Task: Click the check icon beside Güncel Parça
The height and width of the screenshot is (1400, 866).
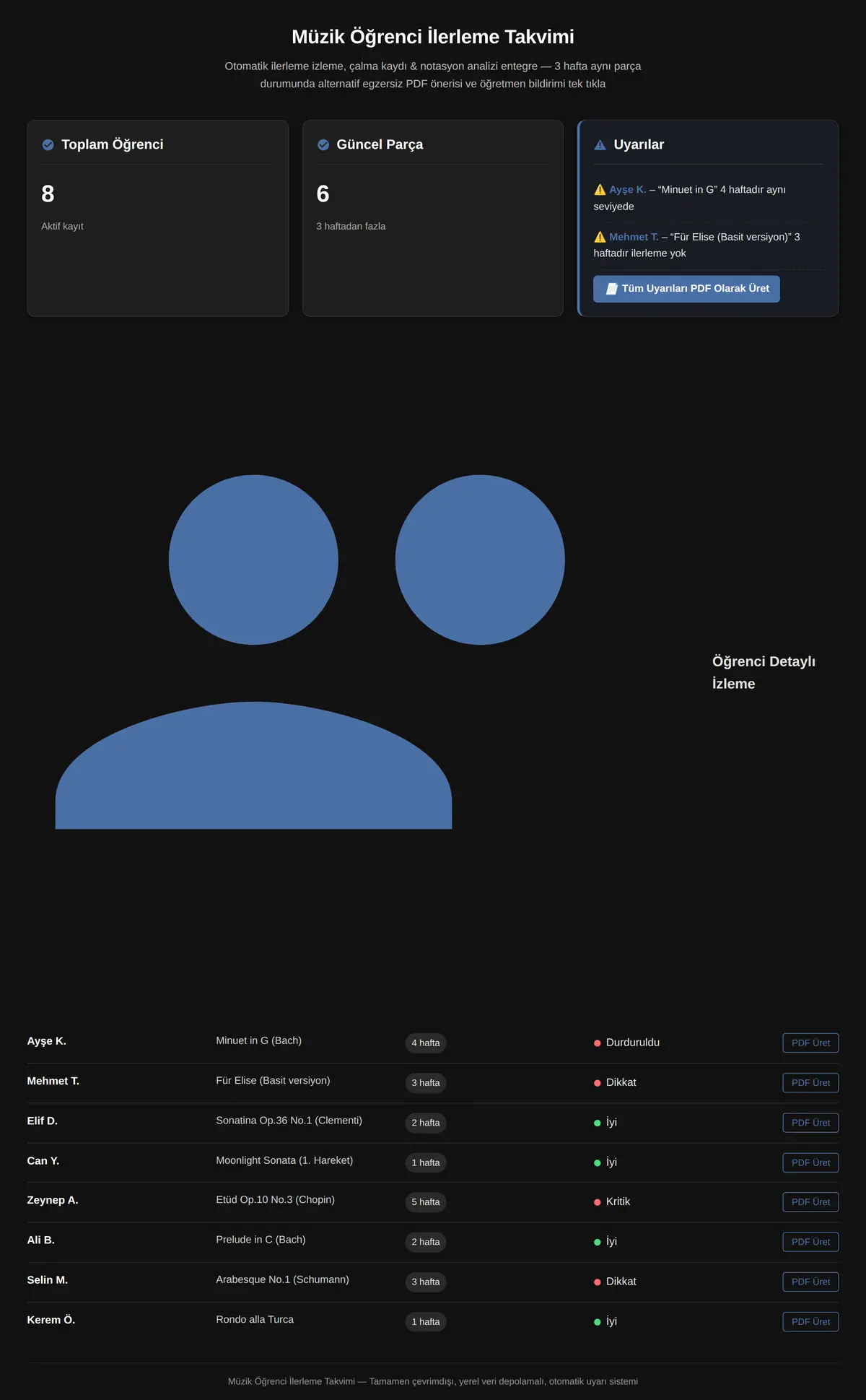Action: pyautogui.click(x=323, y=145)
